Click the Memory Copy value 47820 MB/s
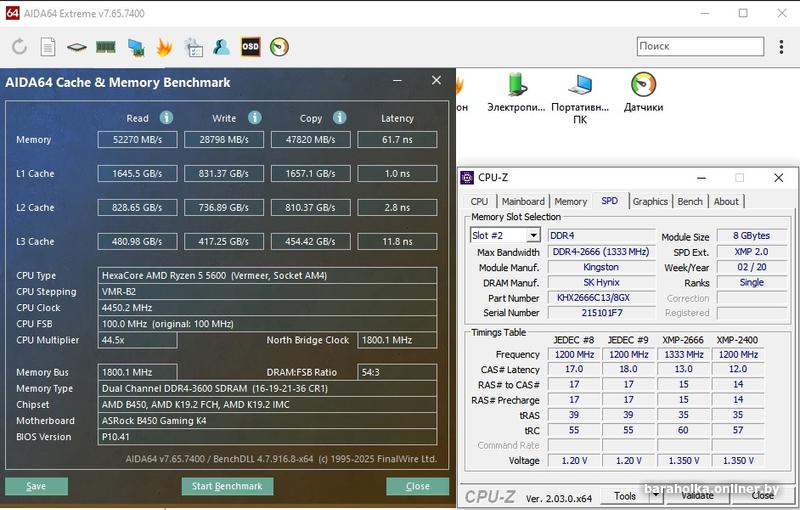 pos(311,140)
